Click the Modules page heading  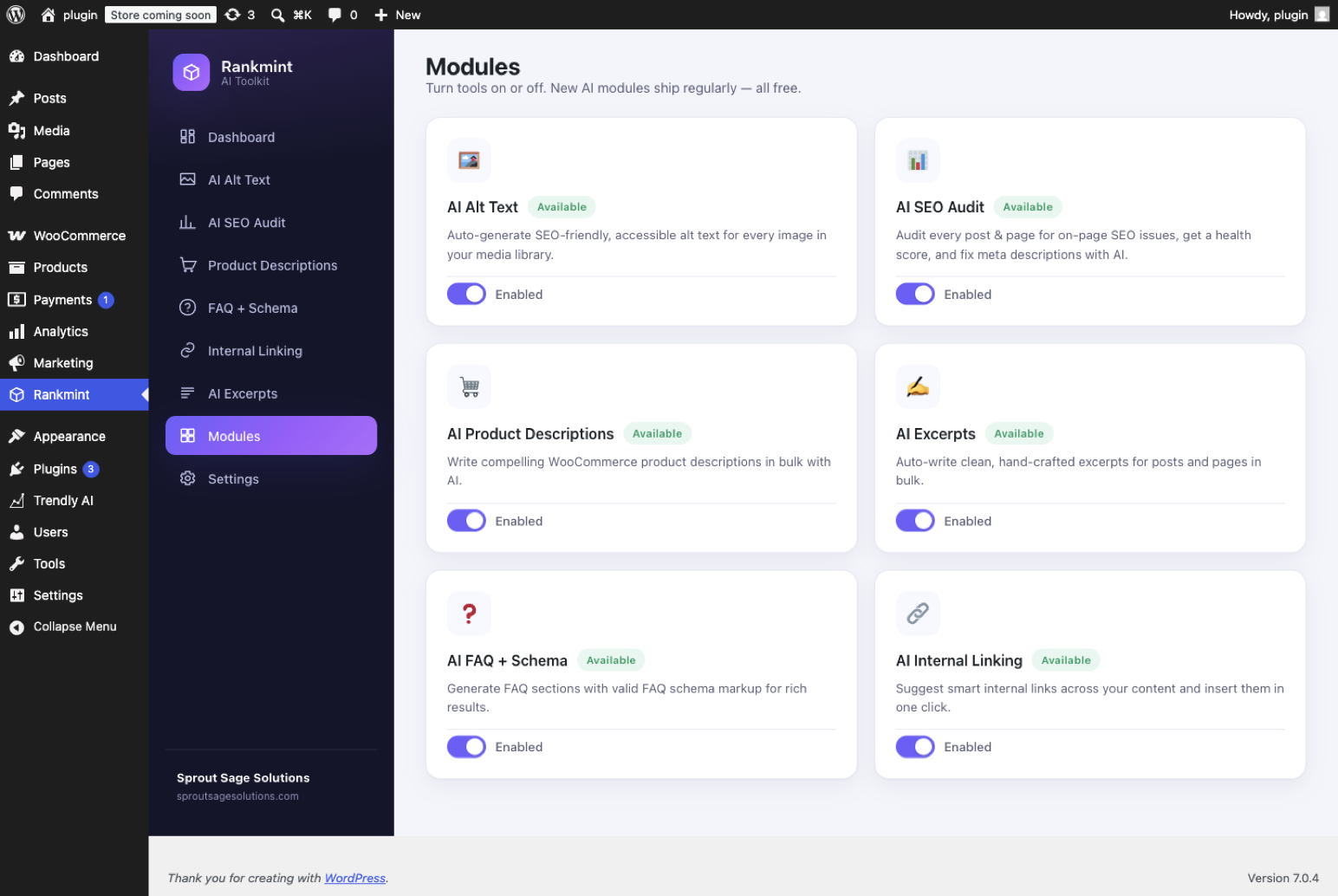point(473,67)
